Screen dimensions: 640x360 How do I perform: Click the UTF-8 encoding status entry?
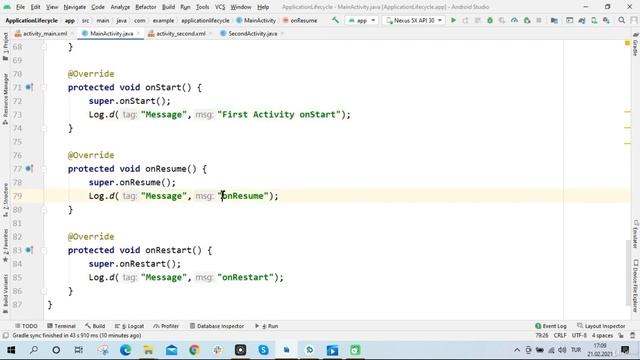(x=579, y=336)
